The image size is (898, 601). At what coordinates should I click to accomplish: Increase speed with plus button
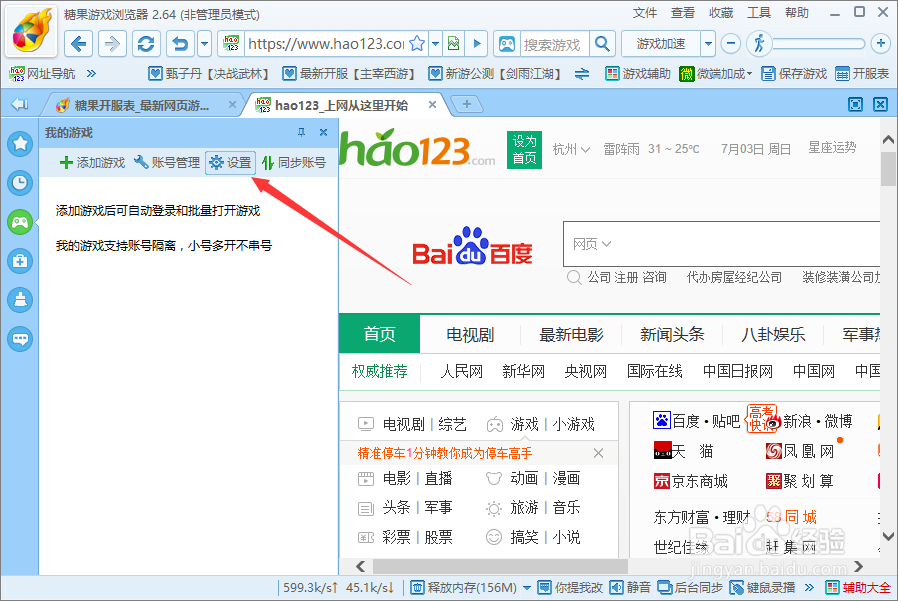coord(880,43)
